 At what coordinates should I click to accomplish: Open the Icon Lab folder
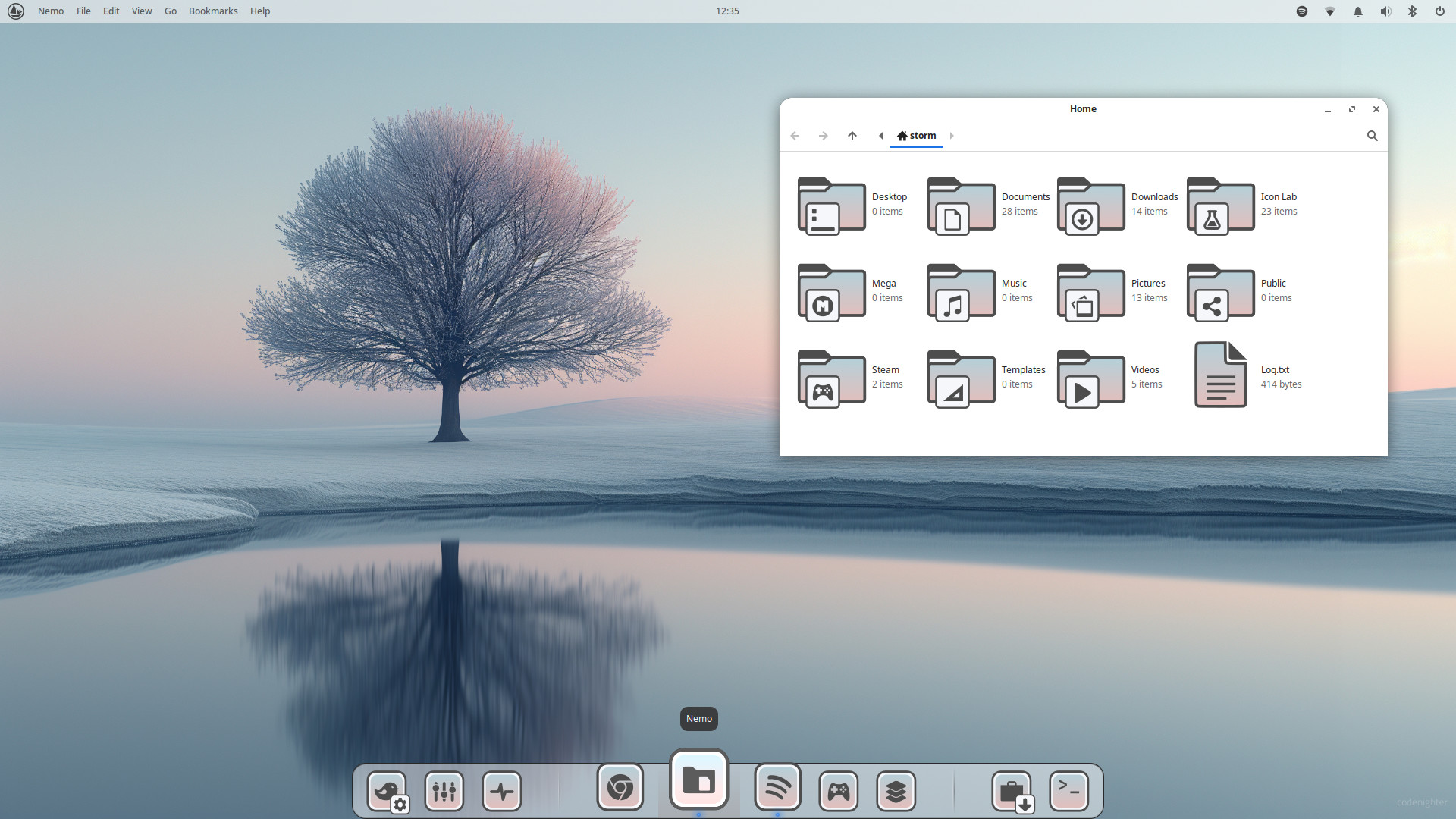(x=1220, y=206)
